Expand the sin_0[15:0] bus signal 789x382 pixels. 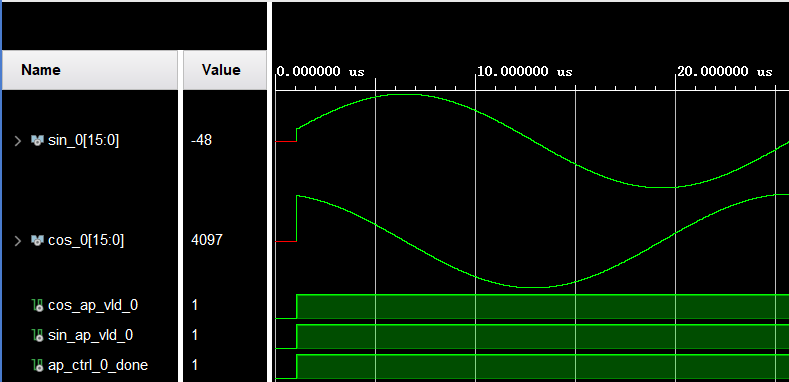pyautogui.click(x=18, y=141)
